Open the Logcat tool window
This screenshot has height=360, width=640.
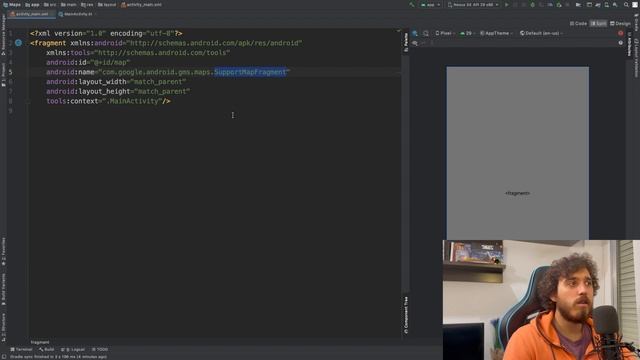[73, 349]
